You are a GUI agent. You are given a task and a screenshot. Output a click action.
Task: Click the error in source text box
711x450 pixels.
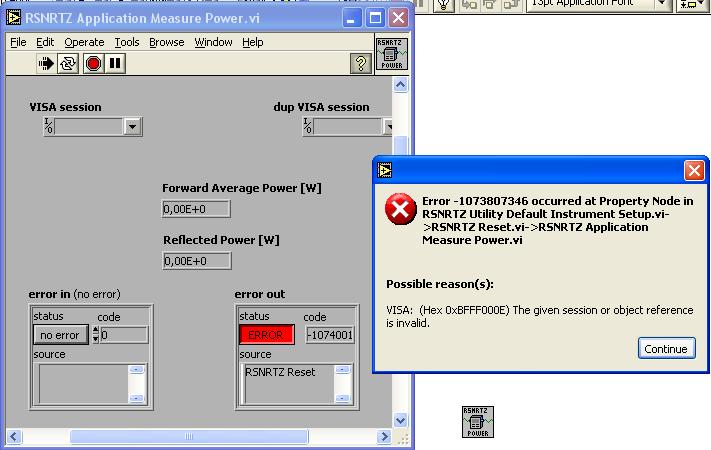[83, 384]
